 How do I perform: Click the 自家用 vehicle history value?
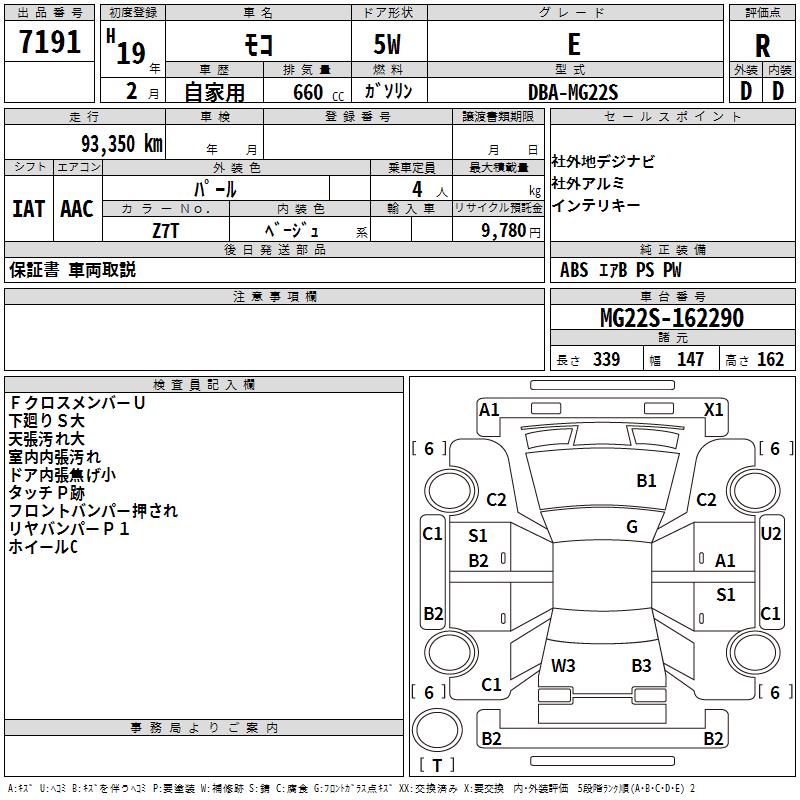tap(214, 92)
